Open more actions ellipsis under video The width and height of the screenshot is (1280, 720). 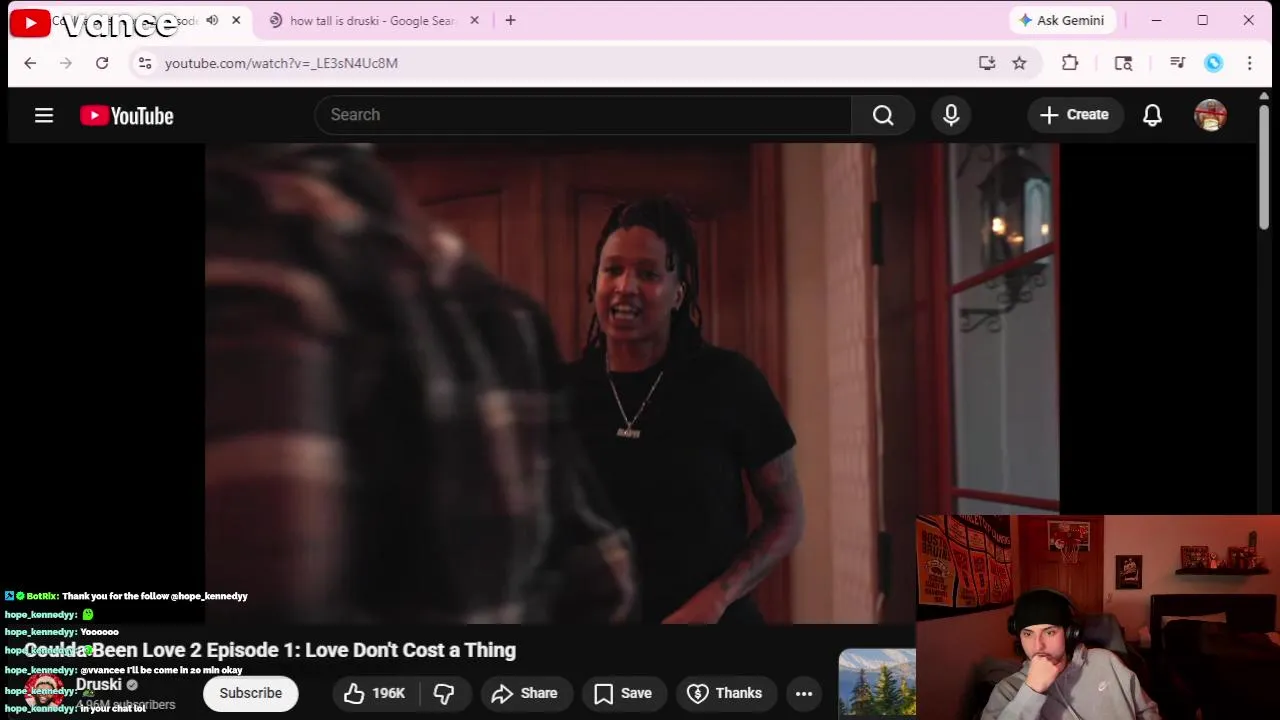point(804,693)
